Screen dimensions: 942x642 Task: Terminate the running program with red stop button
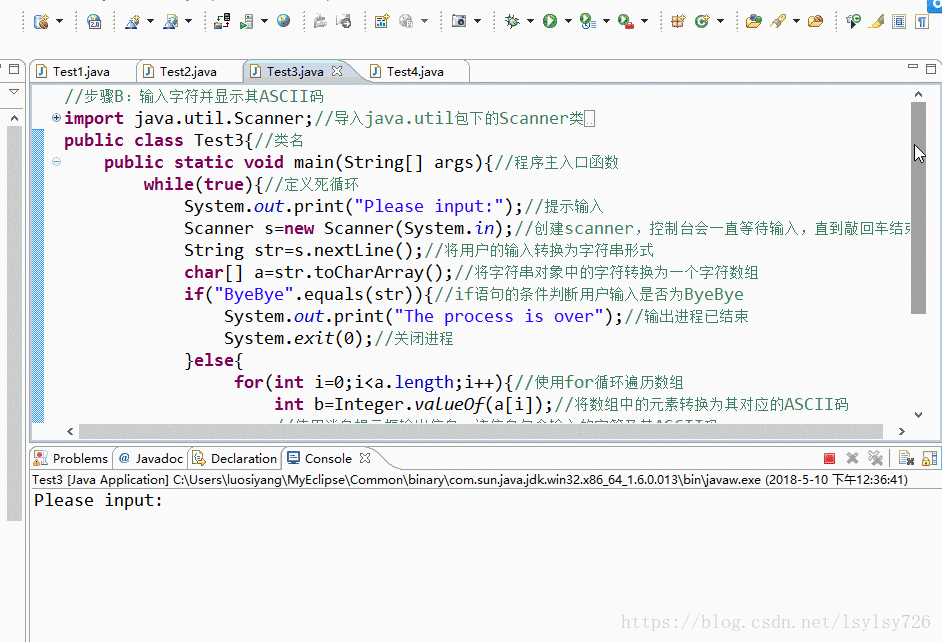click(x=830, y=459)
